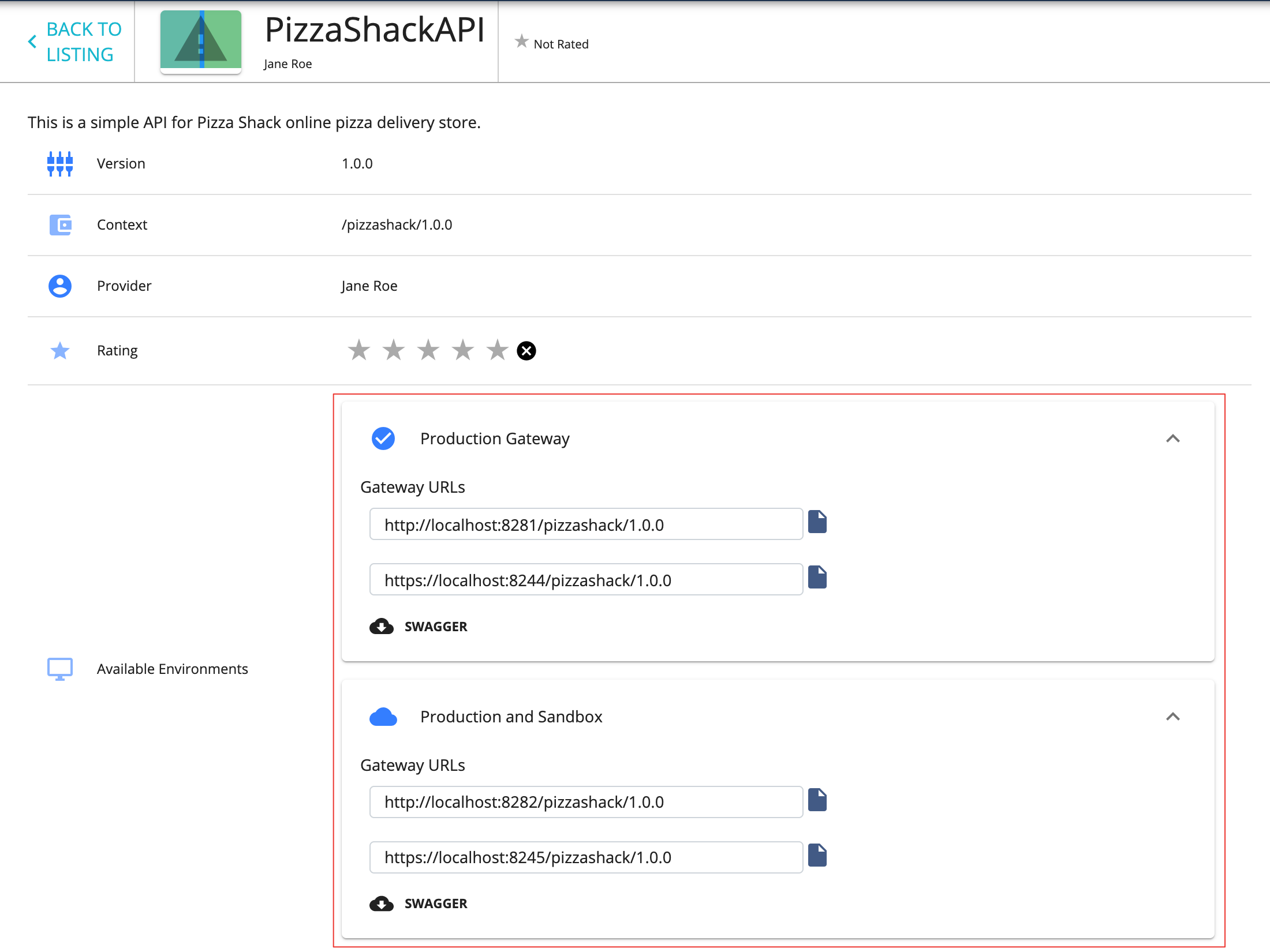Screen dimensions: 1270x952
Task: Set the rating to three stars
Action: 427,350
